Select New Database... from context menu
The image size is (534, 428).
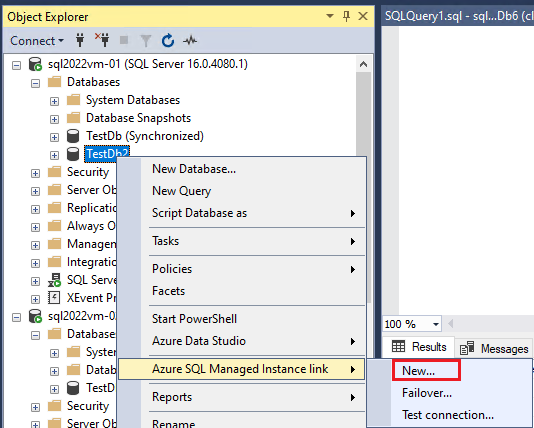241,169
